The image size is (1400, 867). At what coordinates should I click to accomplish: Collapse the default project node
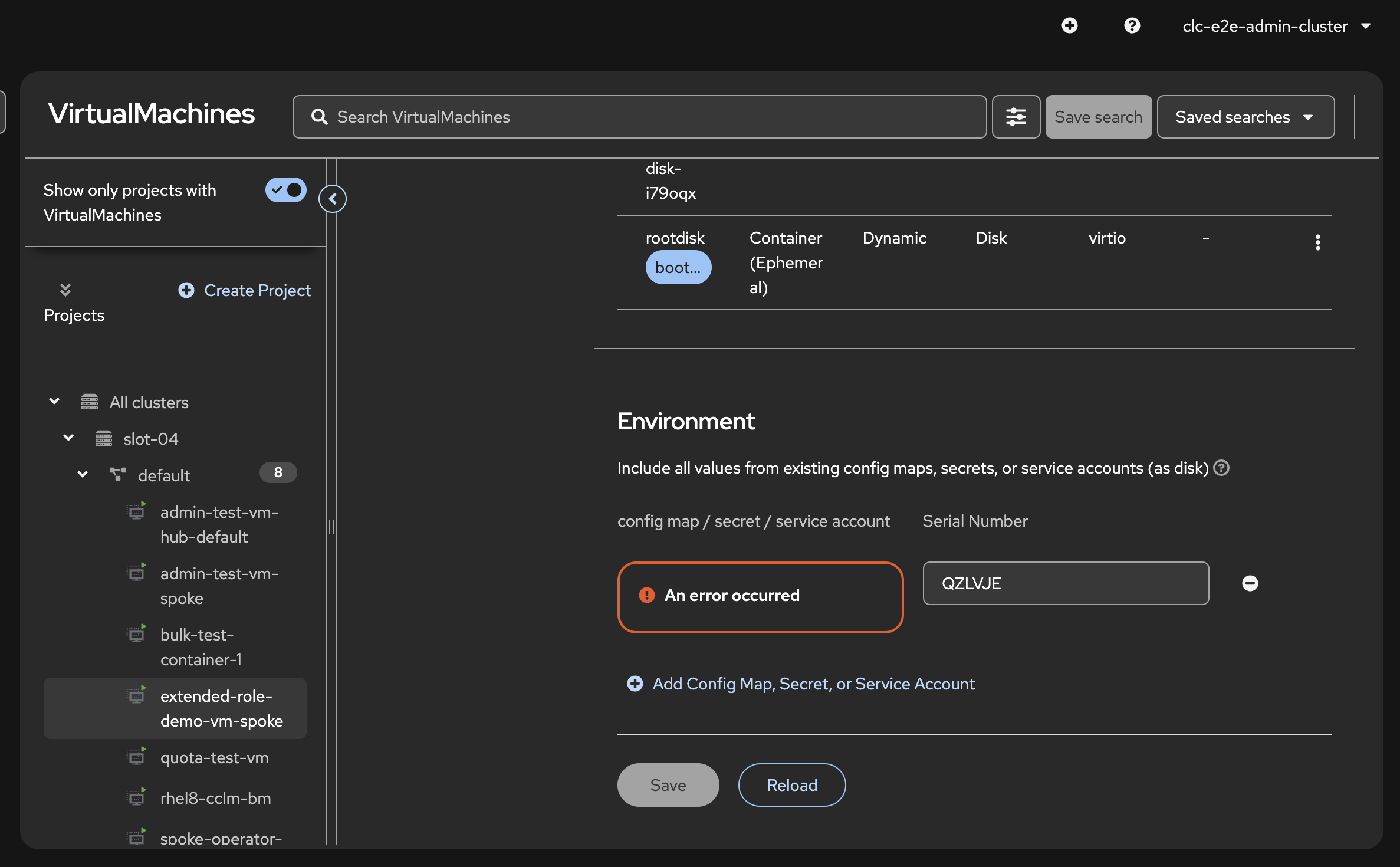click(x=83, y=475)
